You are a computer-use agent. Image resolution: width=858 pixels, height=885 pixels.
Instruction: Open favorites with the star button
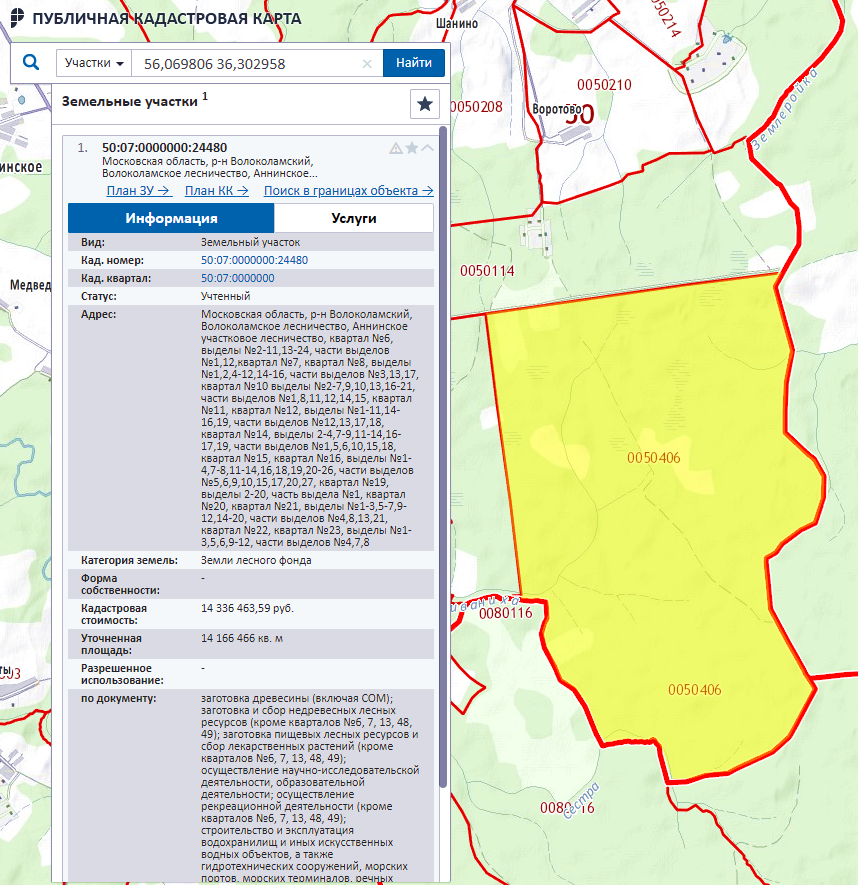(425, 103)
